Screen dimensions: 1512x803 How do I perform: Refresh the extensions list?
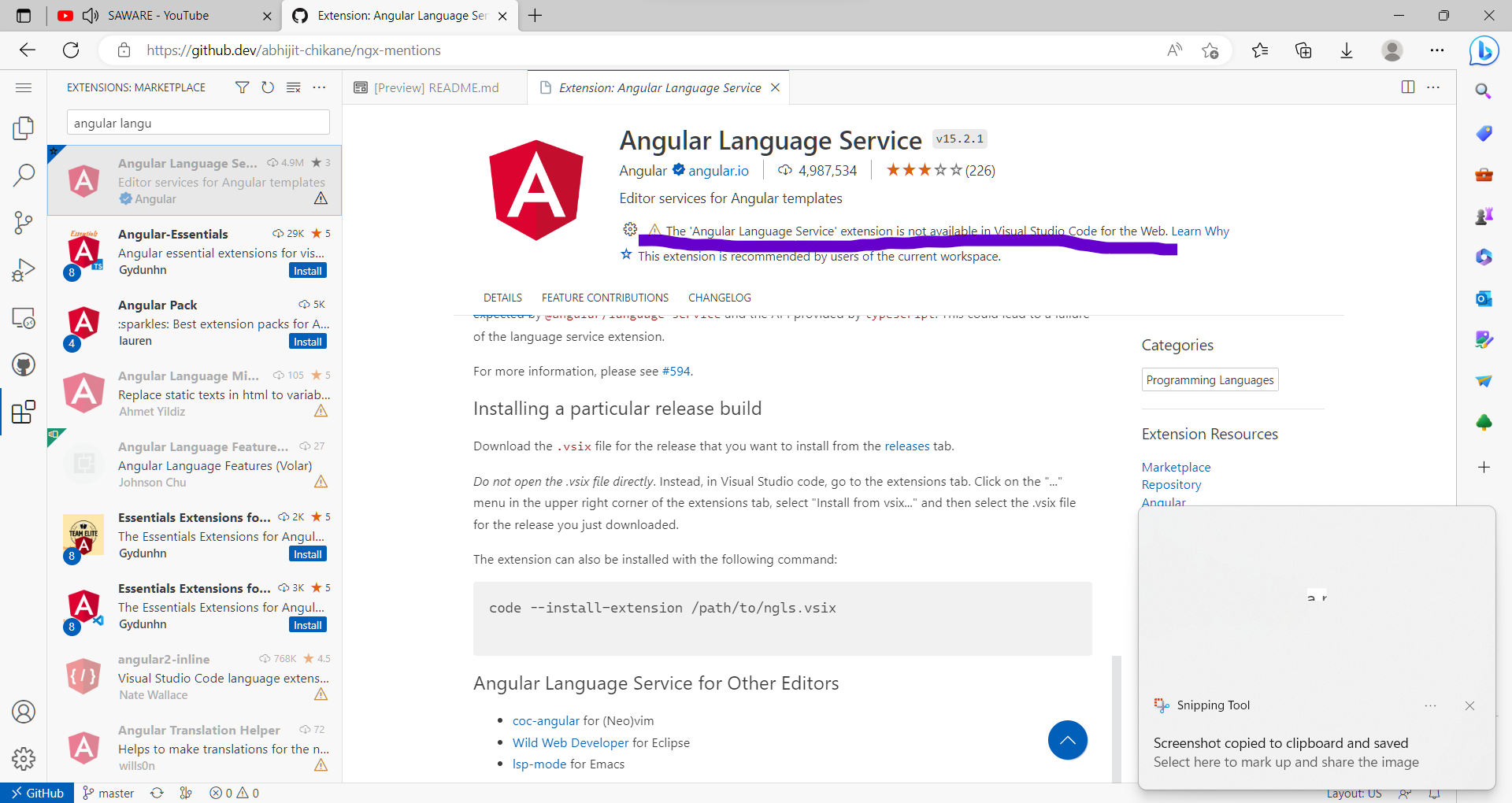[268, 87]
